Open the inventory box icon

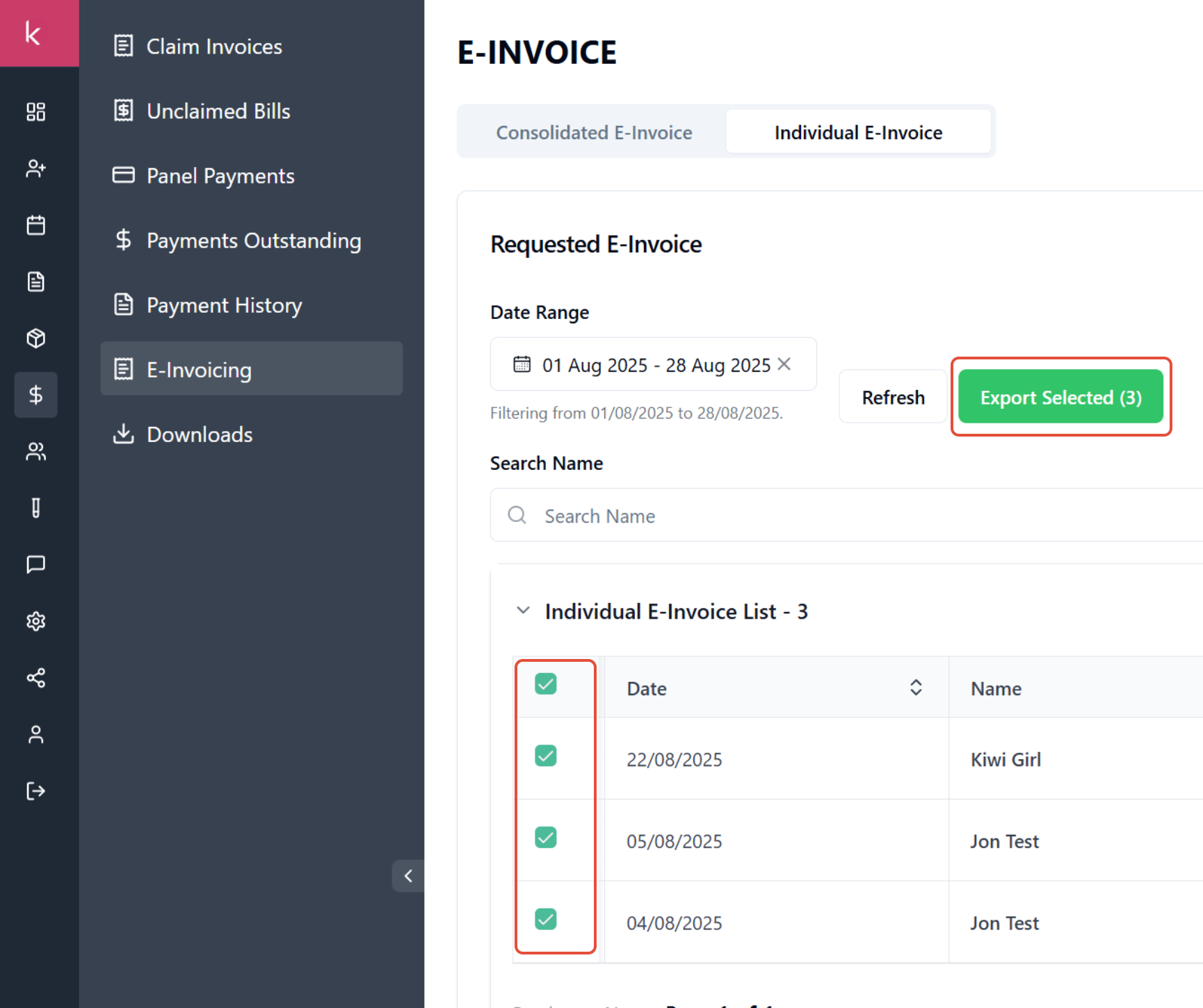[x=35, y=339]
